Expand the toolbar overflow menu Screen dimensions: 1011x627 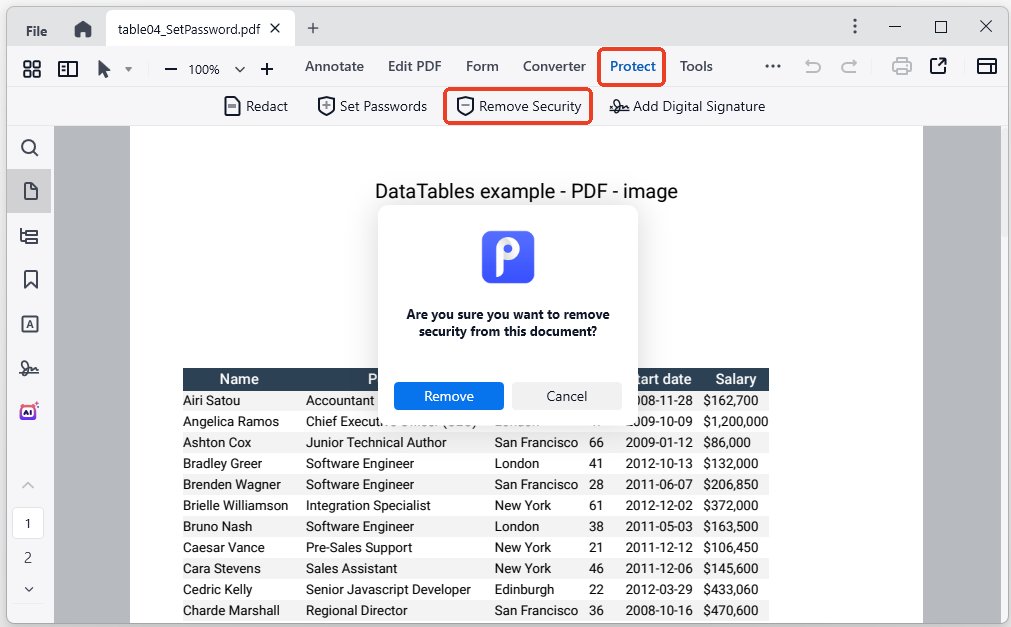tap(772, 65)
